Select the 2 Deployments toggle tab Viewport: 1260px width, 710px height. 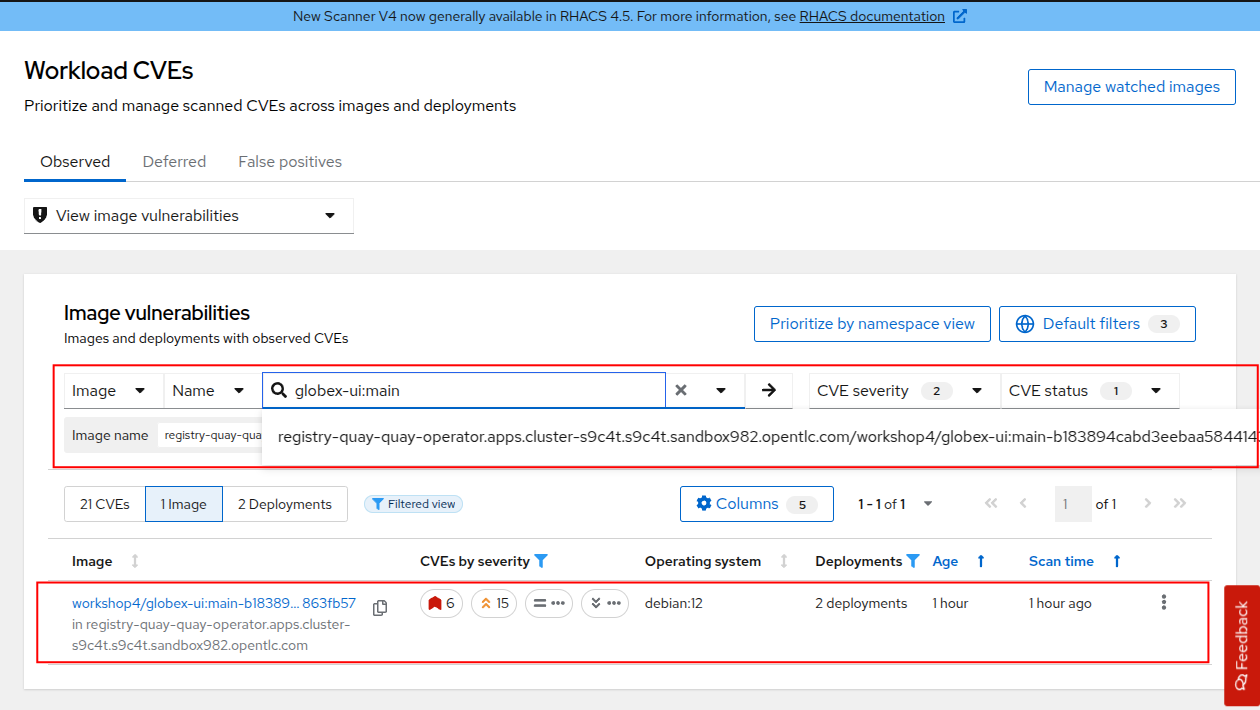click(285, 504)
